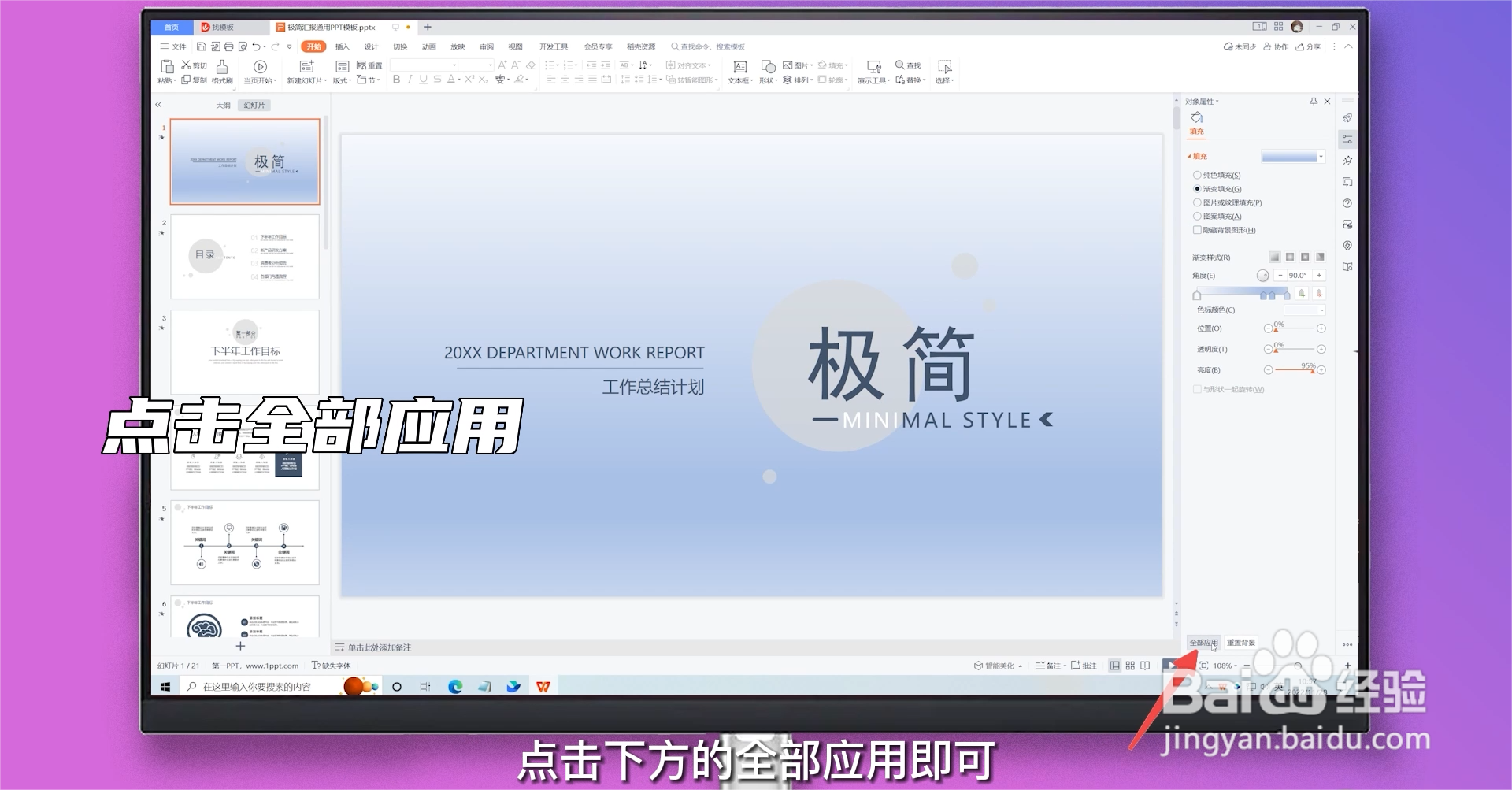This screenshot has height=790, width=1512.
Task: Open Microsoft Edge from the taskbar
Action: (455, 687)
